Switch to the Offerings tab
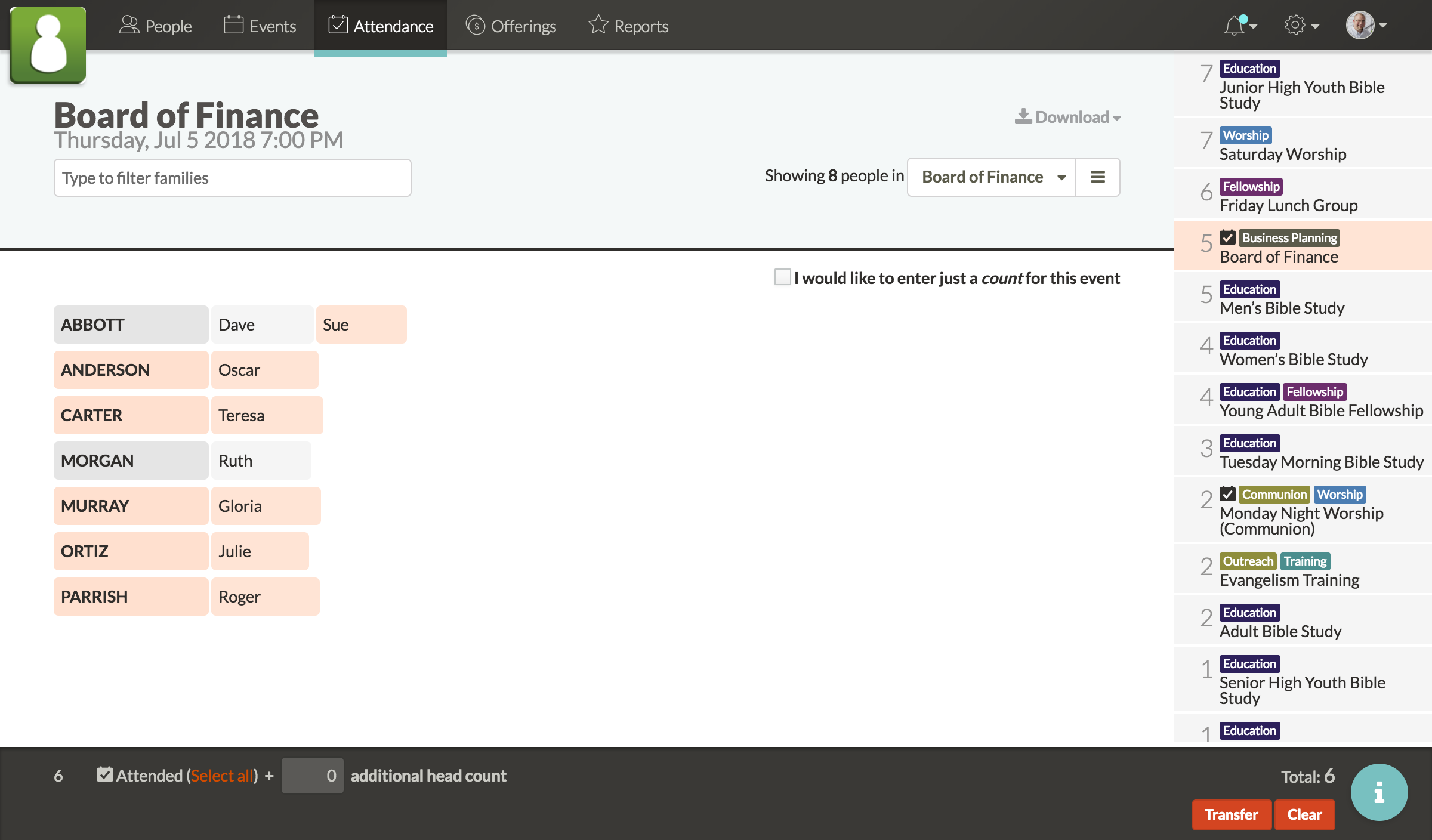Screen dimensions: 1432x840 511,26
